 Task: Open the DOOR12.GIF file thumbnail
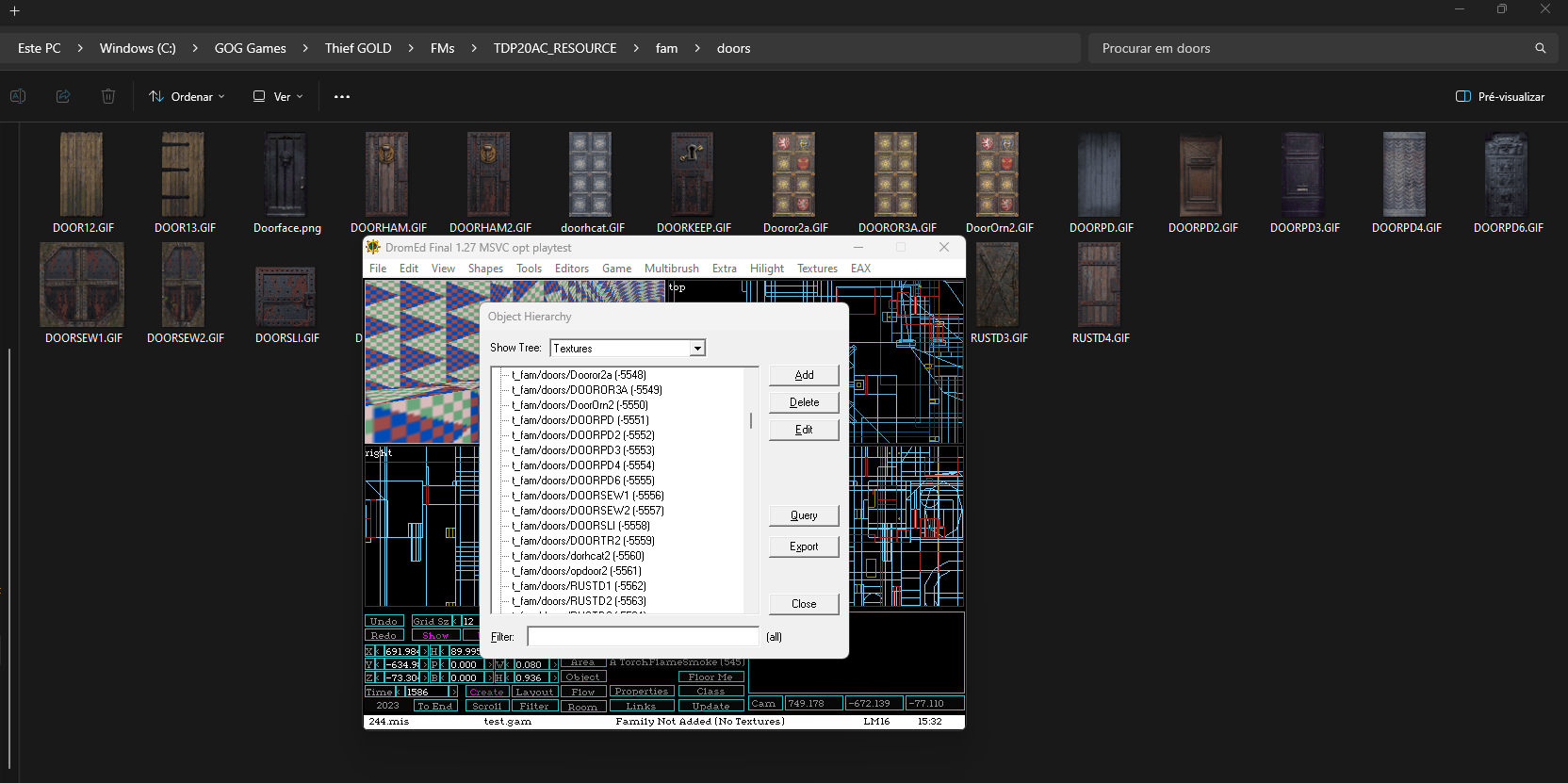pos(82,174)
